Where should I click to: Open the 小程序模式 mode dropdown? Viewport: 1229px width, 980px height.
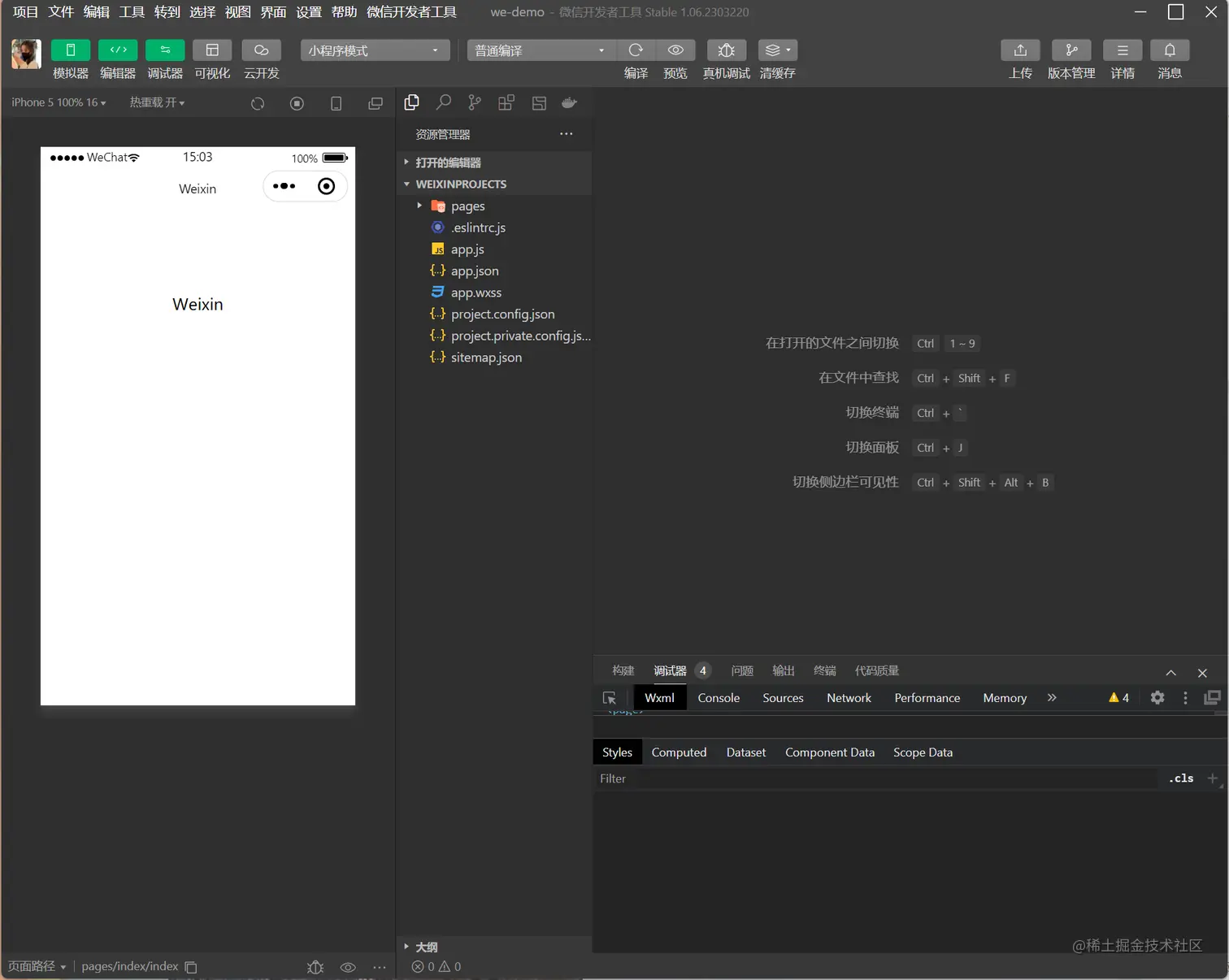pos(375,50)
